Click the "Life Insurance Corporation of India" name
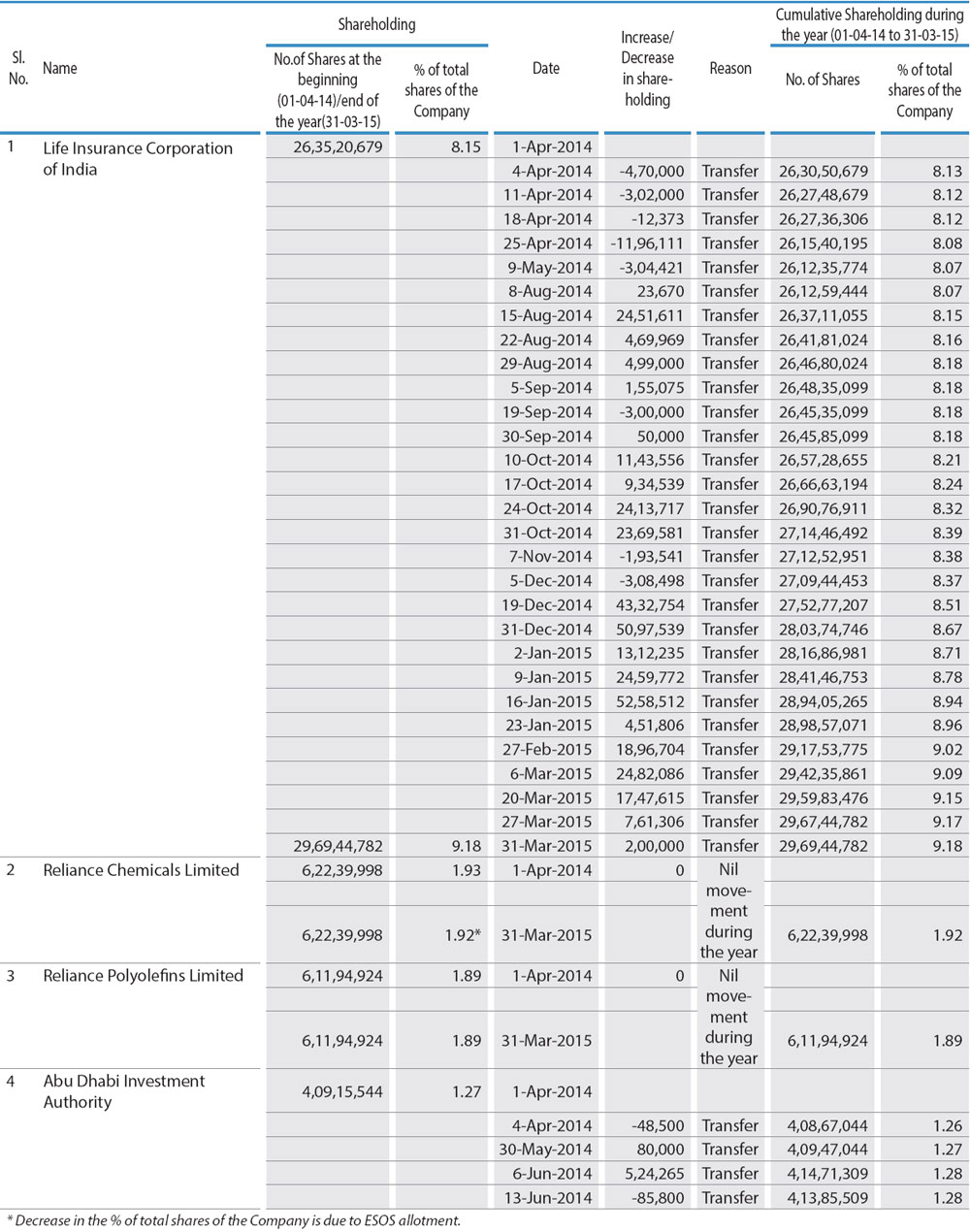Viewport: 970px width, 1232px height. pos(138,158)
